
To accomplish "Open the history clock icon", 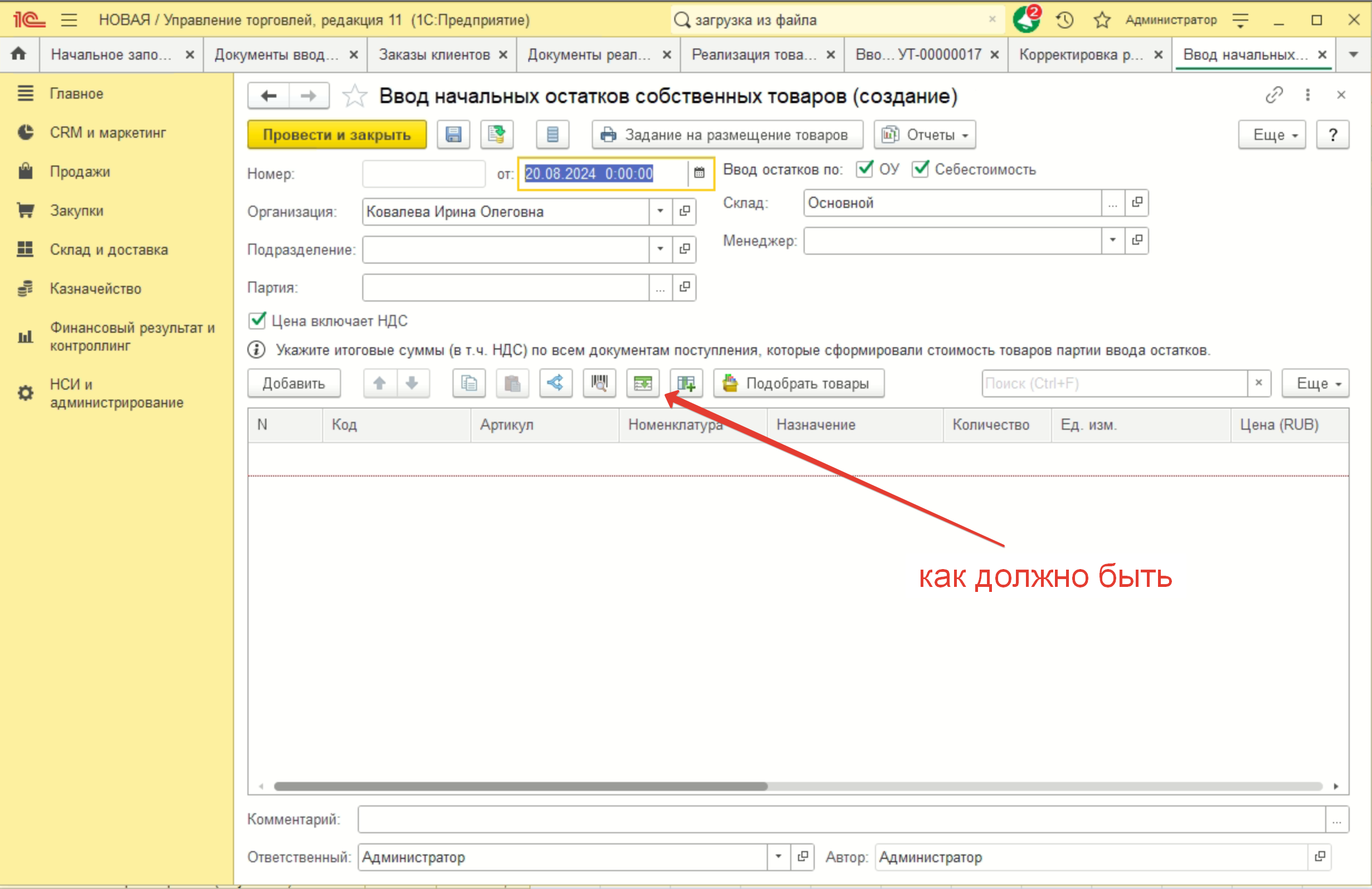I will pyautogui.click(x=1064, y=20).
